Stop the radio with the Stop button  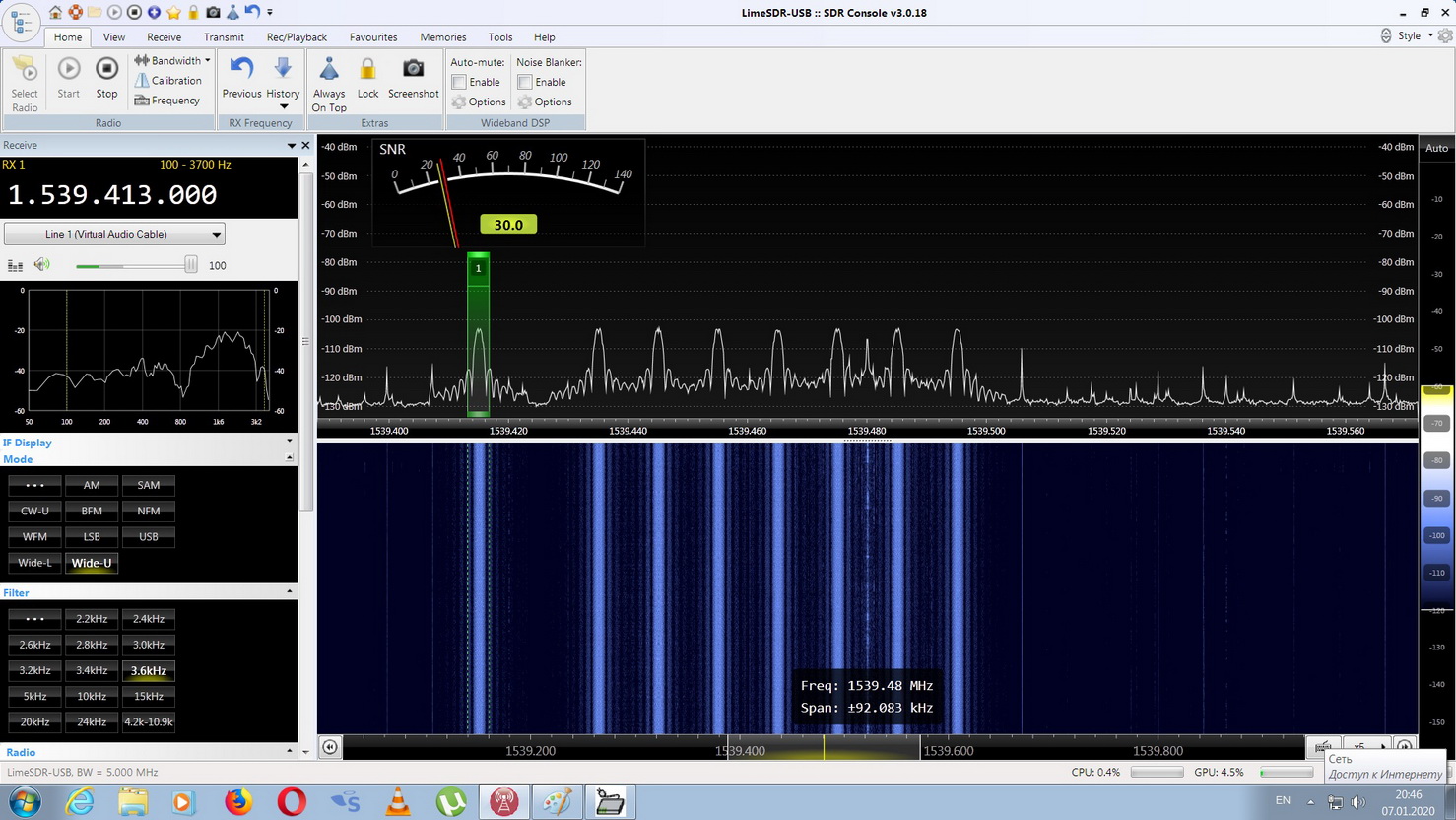point(106,78)
